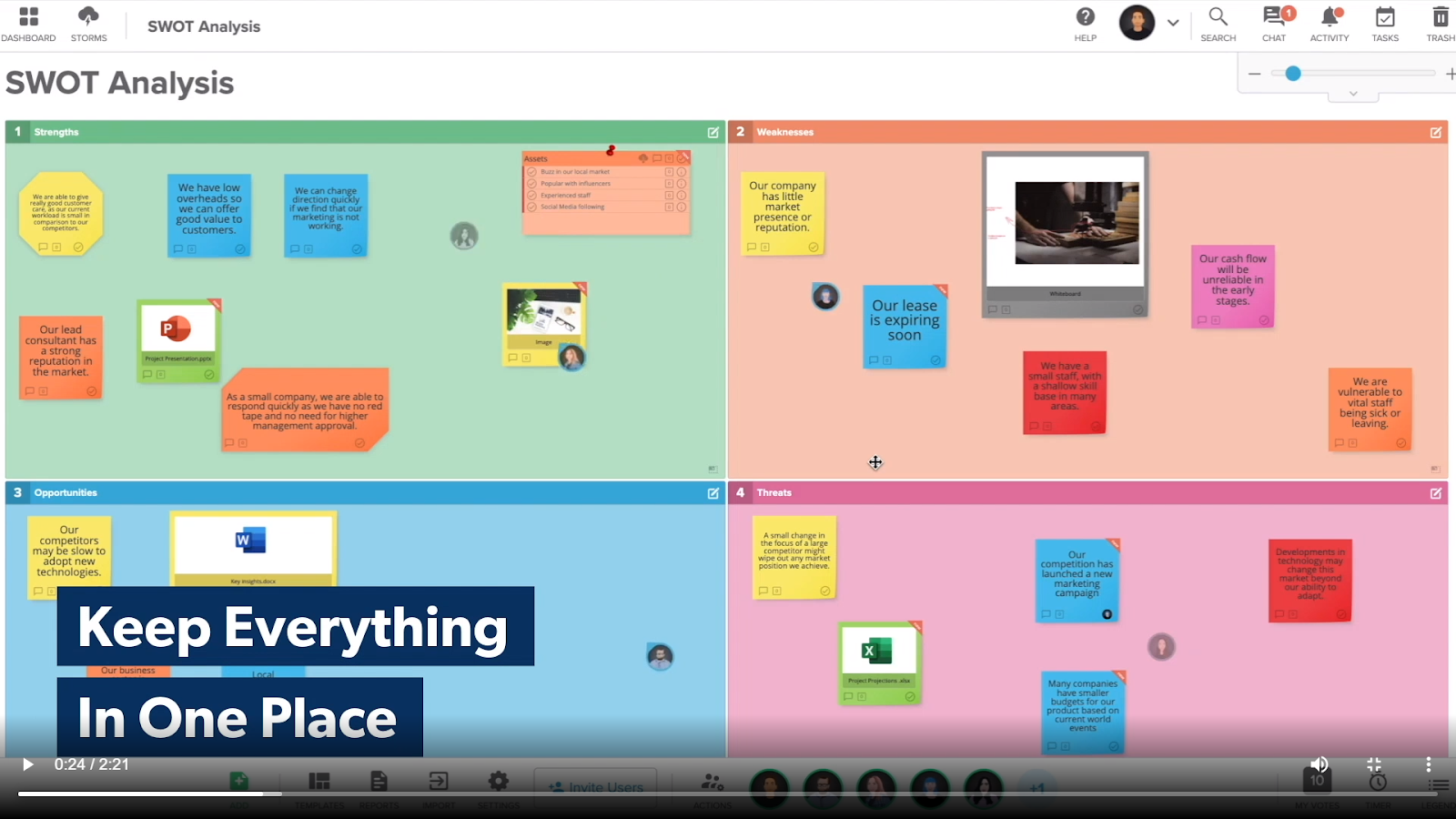
Task: Mark 'Our cash flow' note complete
Action: click(x=1264, y=320)
